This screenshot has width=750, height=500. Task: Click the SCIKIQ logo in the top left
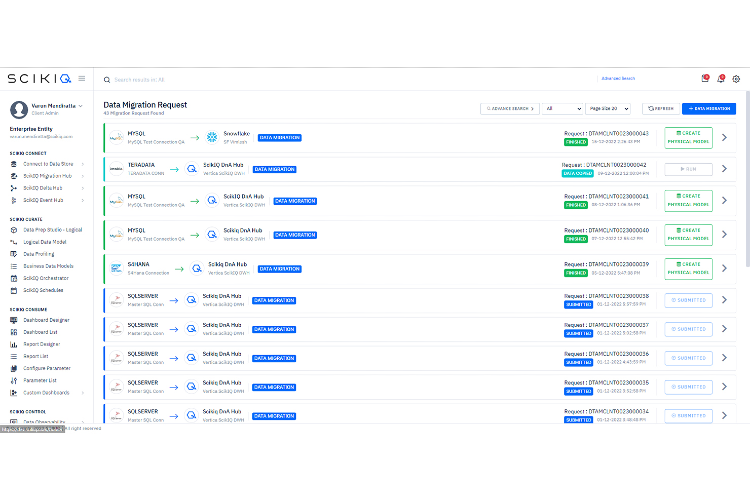pyautogui.click(x=39, y=78)
